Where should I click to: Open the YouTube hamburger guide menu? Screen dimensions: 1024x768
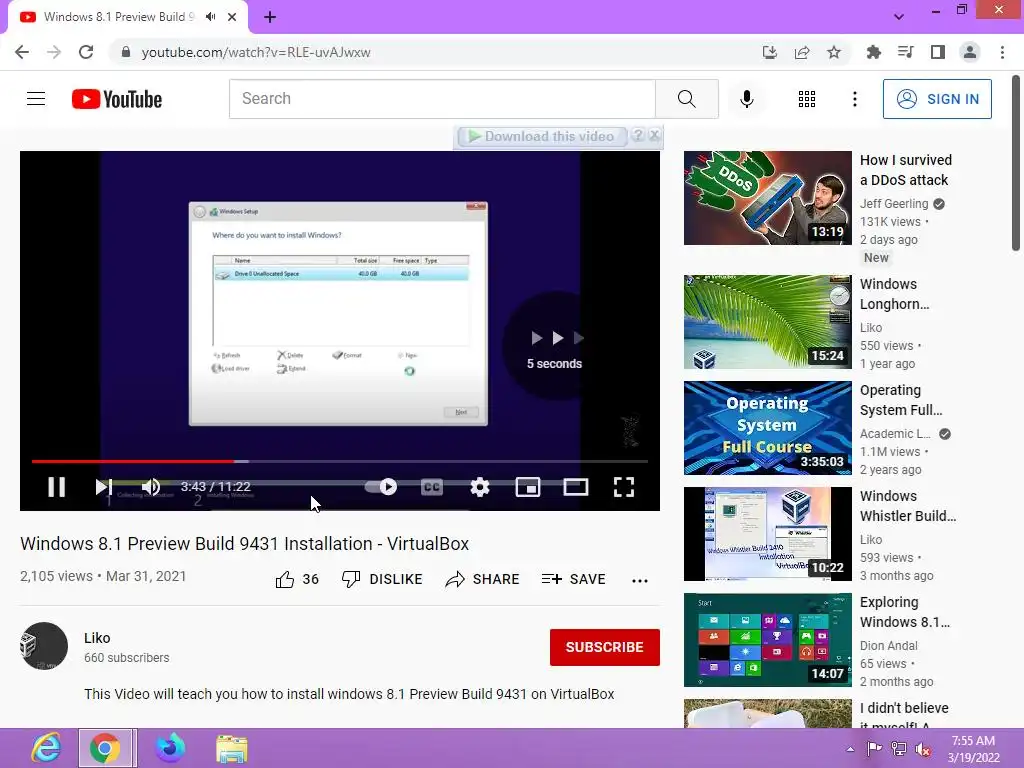36,99
